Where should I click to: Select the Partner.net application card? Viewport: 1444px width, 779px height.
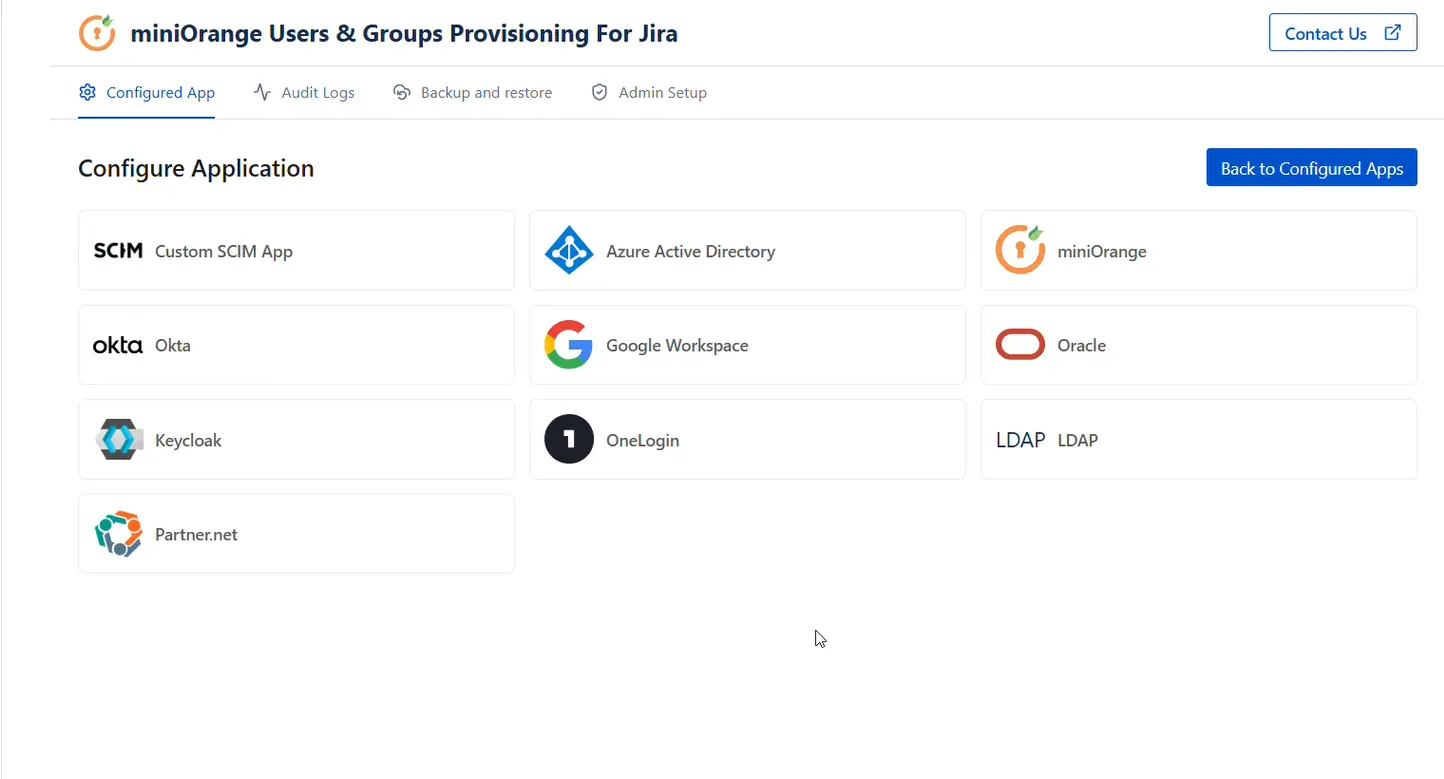coord(296,534)
